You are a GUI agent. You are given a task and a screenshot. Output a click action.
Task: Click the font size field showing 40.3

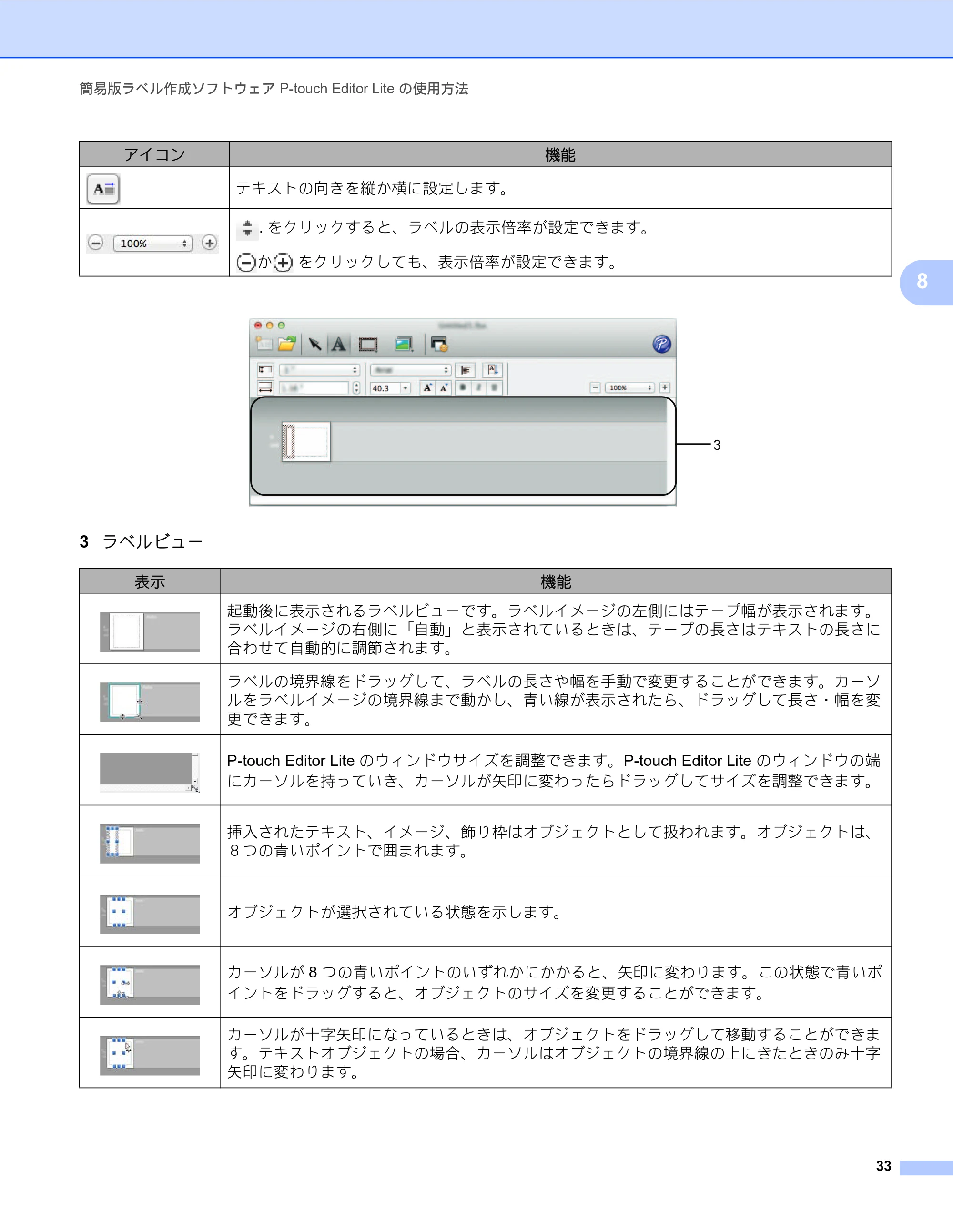pos(385,388)
